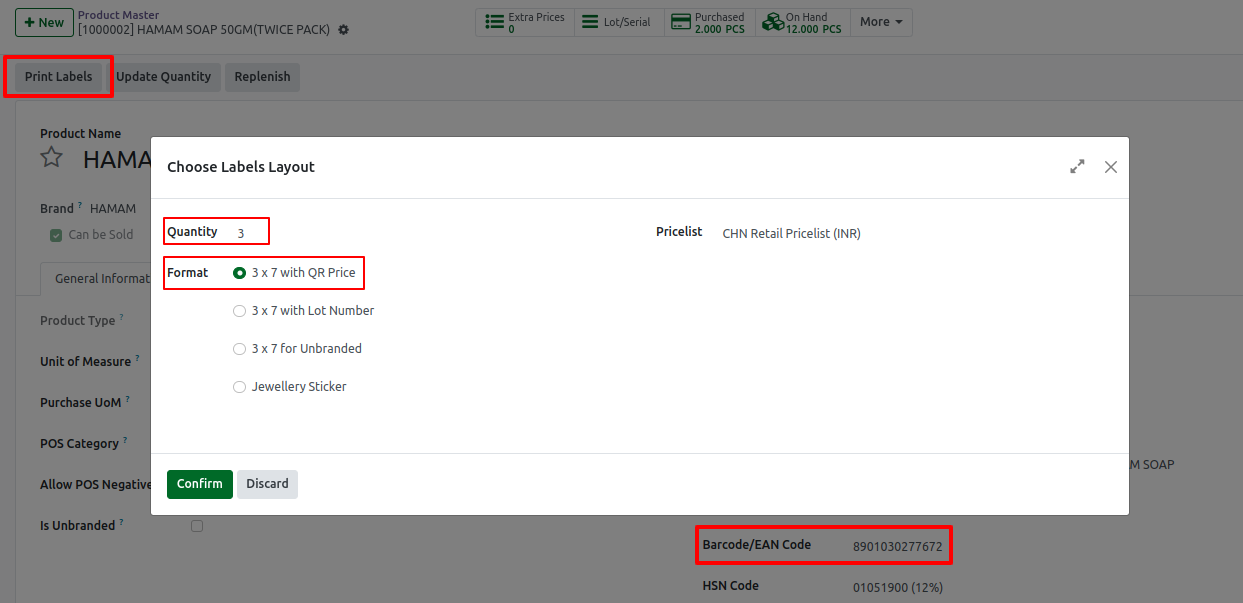
Task: Click the product title HAMAM SOAP 50GM(TWICE PACK)
Action: [204, 30]
